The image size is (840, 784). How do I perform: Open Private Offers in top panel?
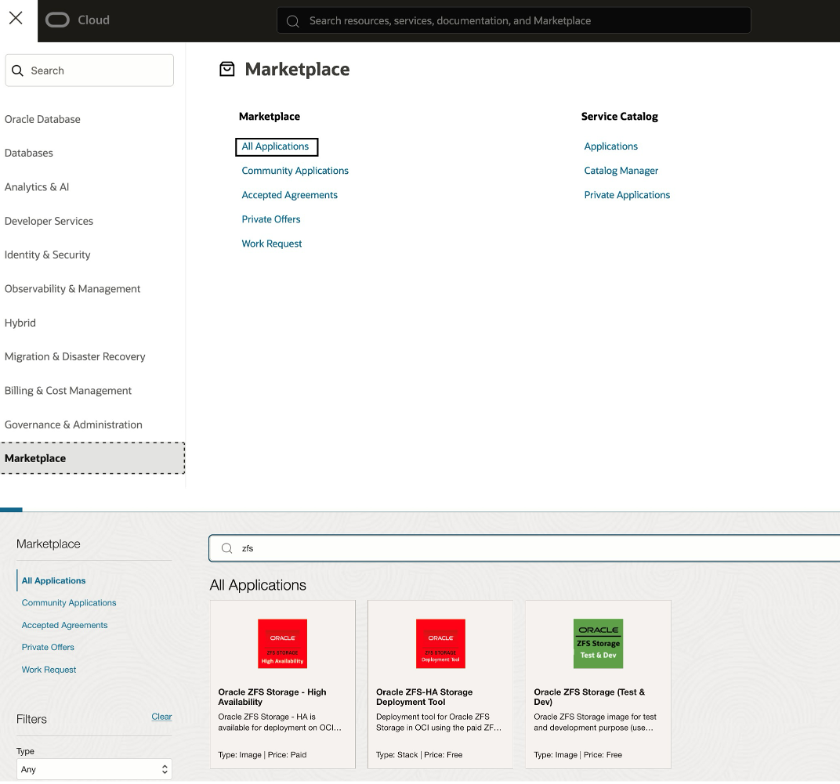(x=271, y=219)
